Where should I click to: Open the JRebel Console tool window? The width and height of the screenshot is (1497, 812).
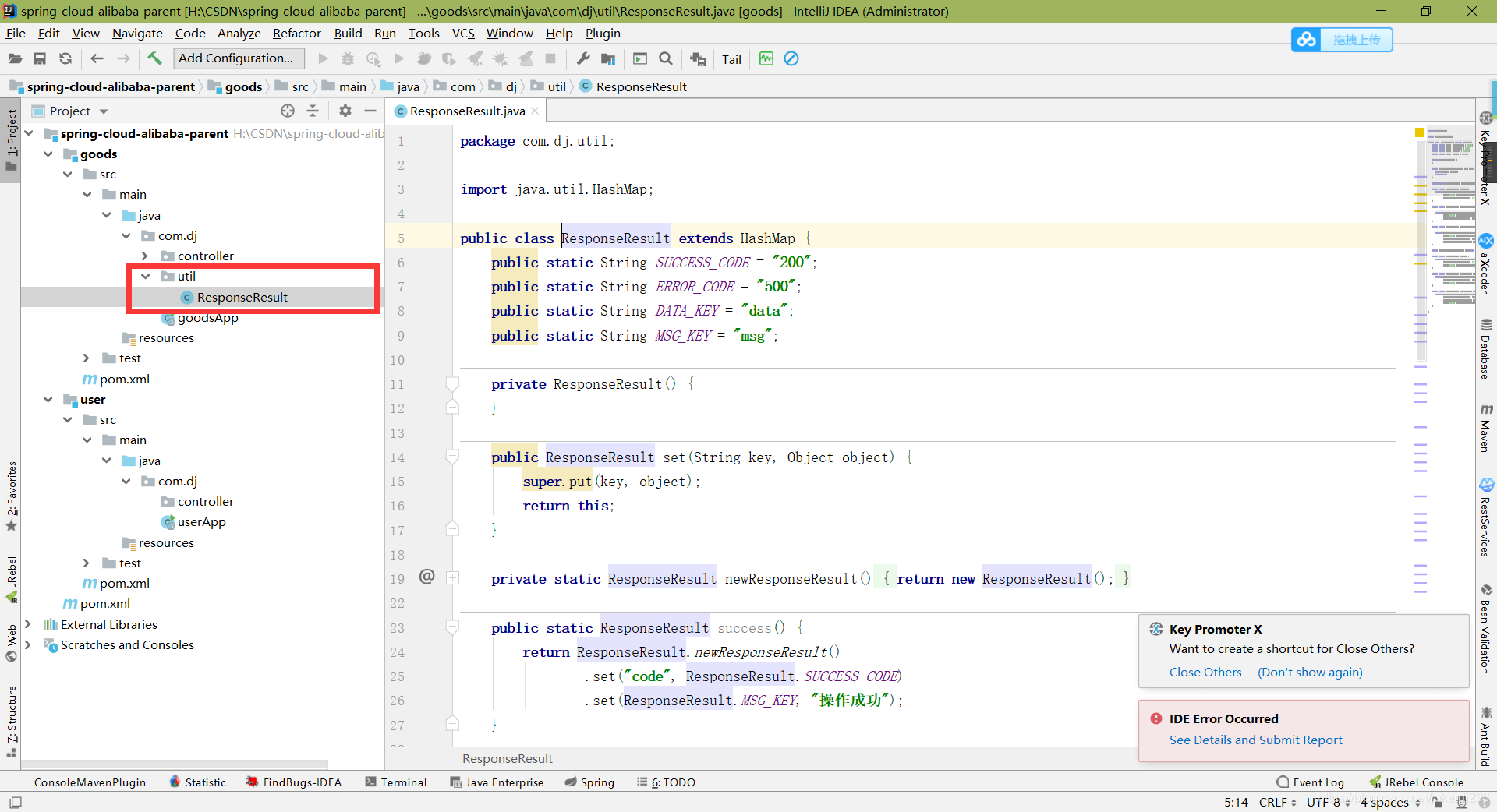click(x=1417, y=782)
